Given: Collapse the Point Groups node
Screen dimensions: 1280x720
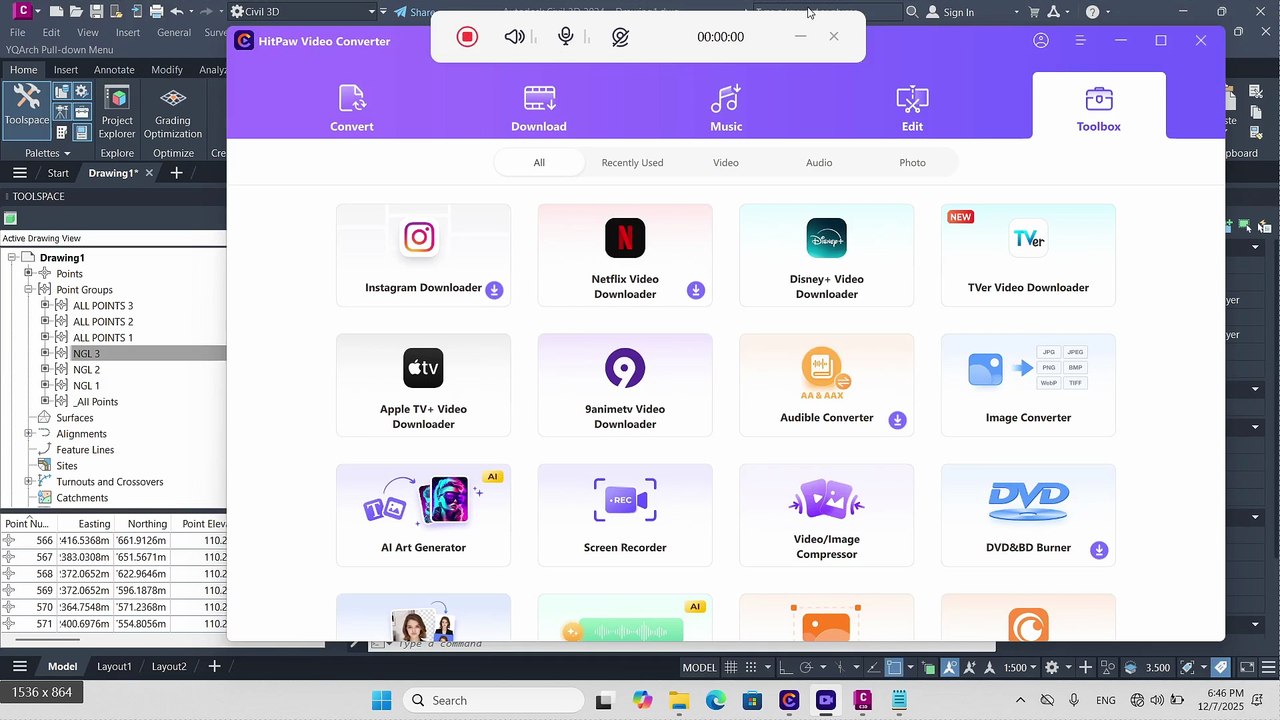Looking at the screenshot, I should [x=29, y=290].
